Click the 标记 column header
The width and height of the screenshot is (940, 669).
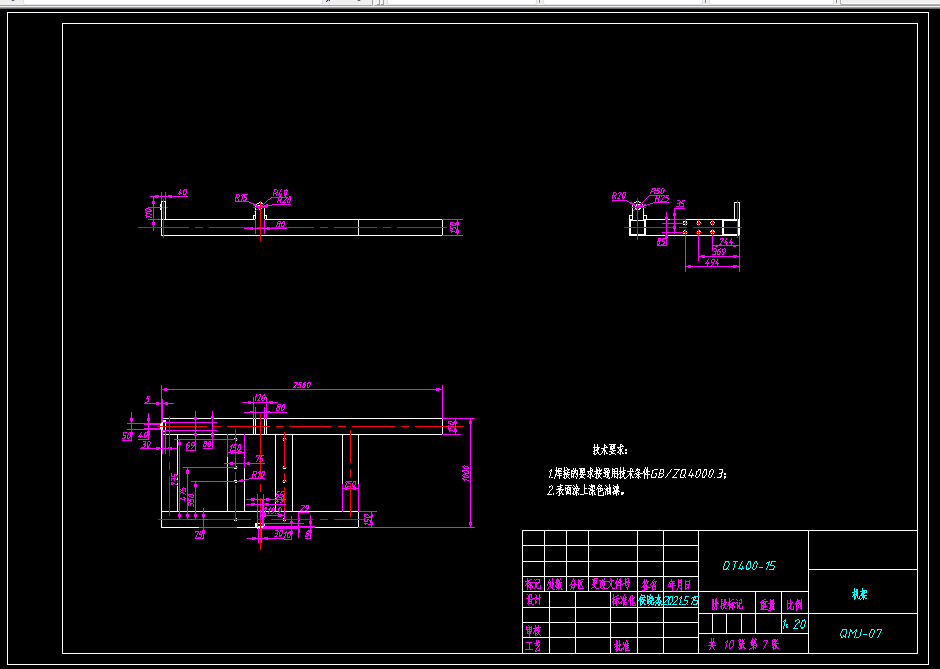coord(533,584)
